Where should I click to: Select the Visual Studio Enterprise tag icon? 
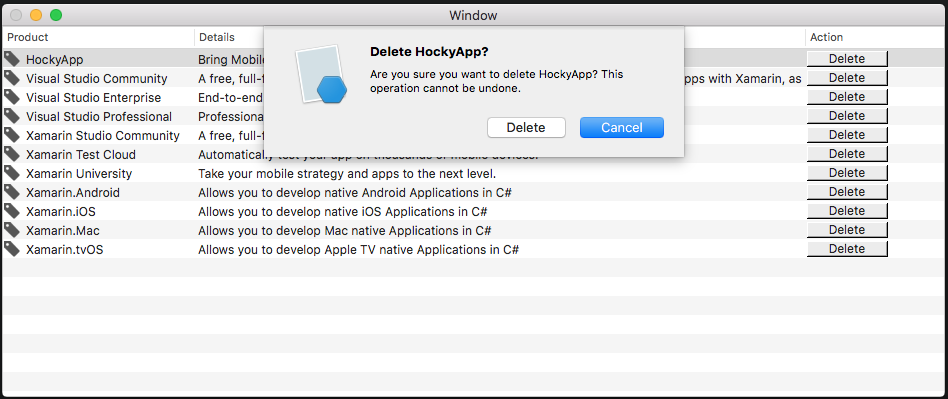[12, 97]
